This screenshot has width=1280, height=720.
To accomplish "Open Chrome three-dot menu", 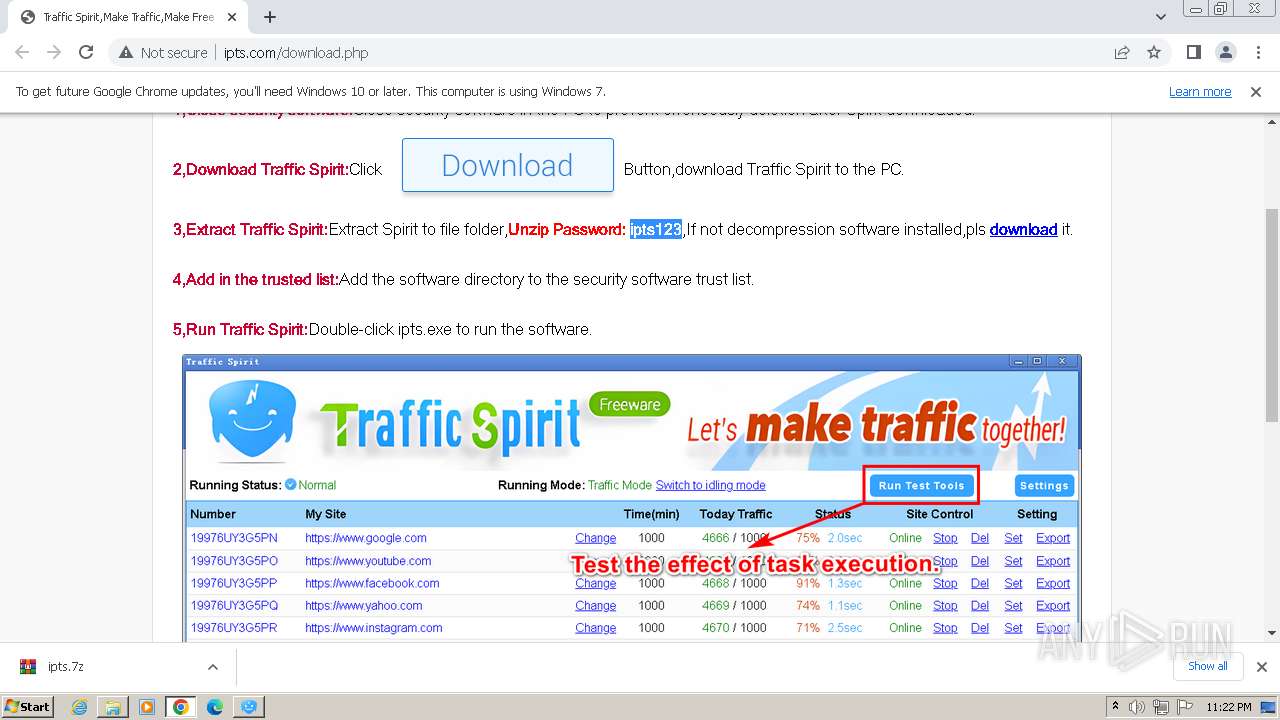I will (1258, 53).
